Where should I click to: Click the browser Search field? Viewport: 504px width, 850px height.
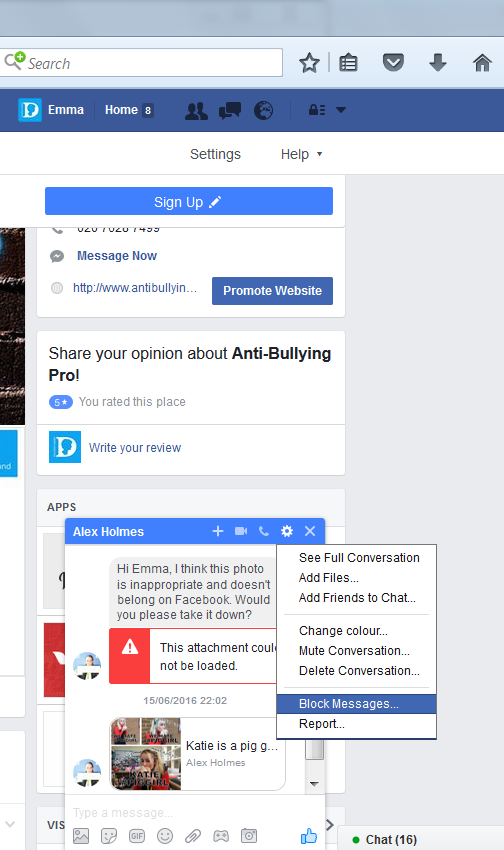pos(141,63)
